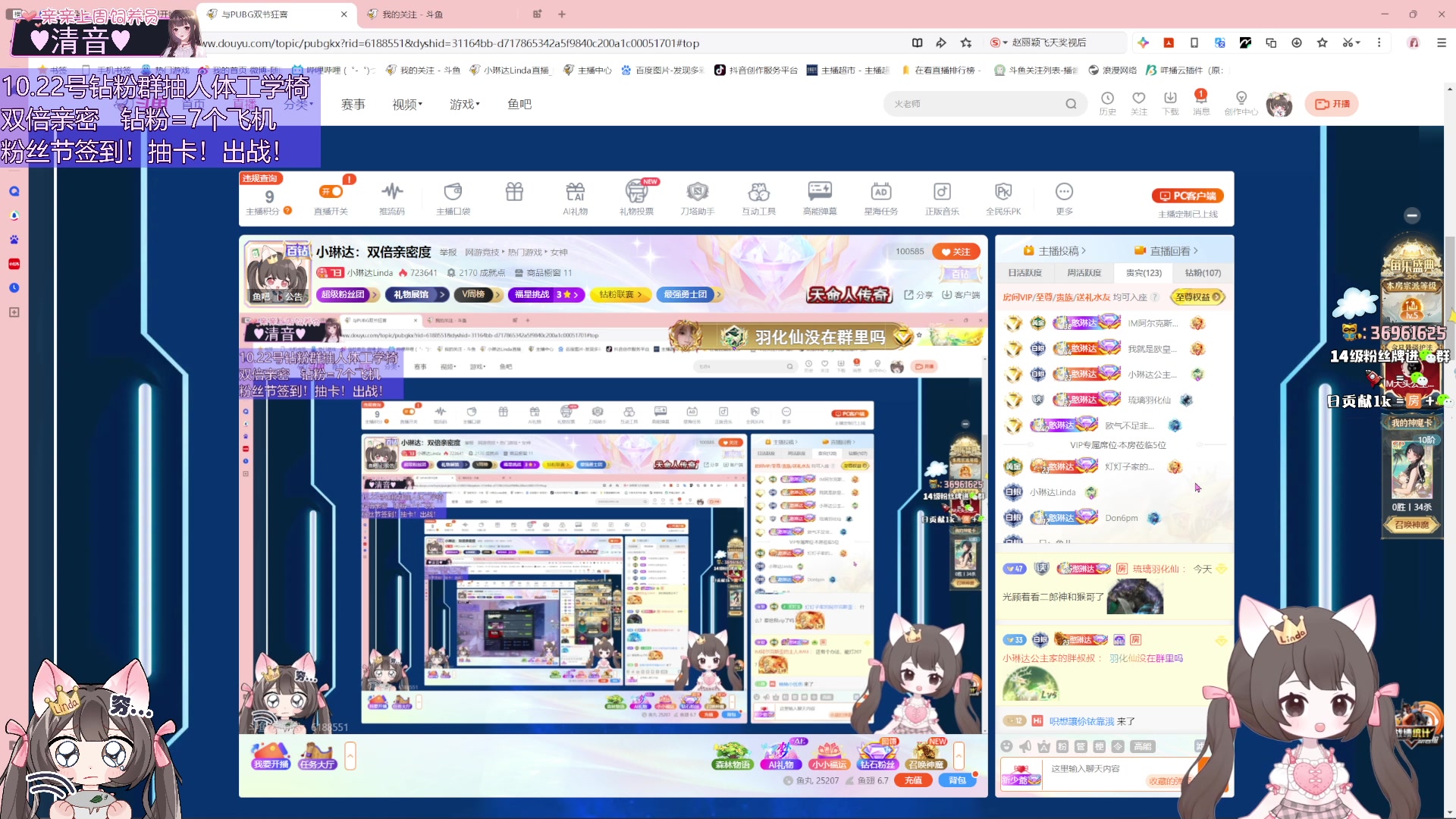Click the 客户端 download link

tap(961, 295)
